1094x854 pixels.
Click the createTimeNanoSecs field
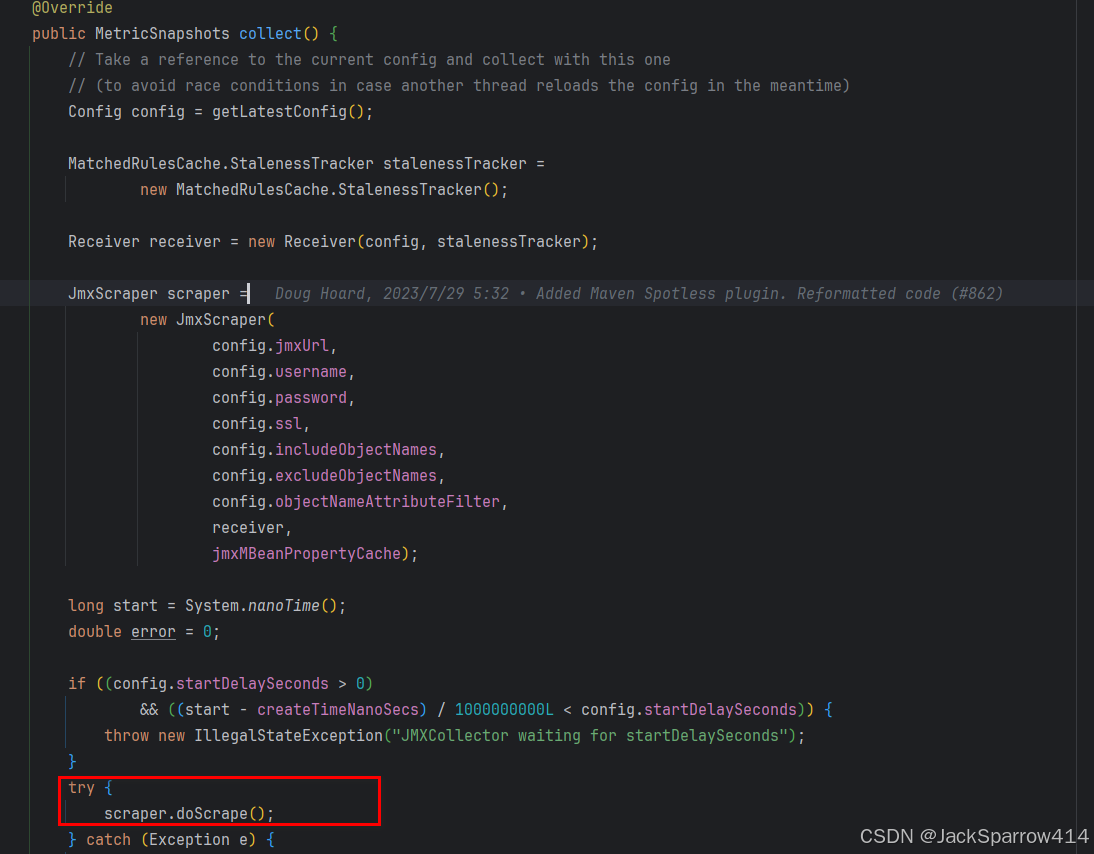(x=338, y=710)
